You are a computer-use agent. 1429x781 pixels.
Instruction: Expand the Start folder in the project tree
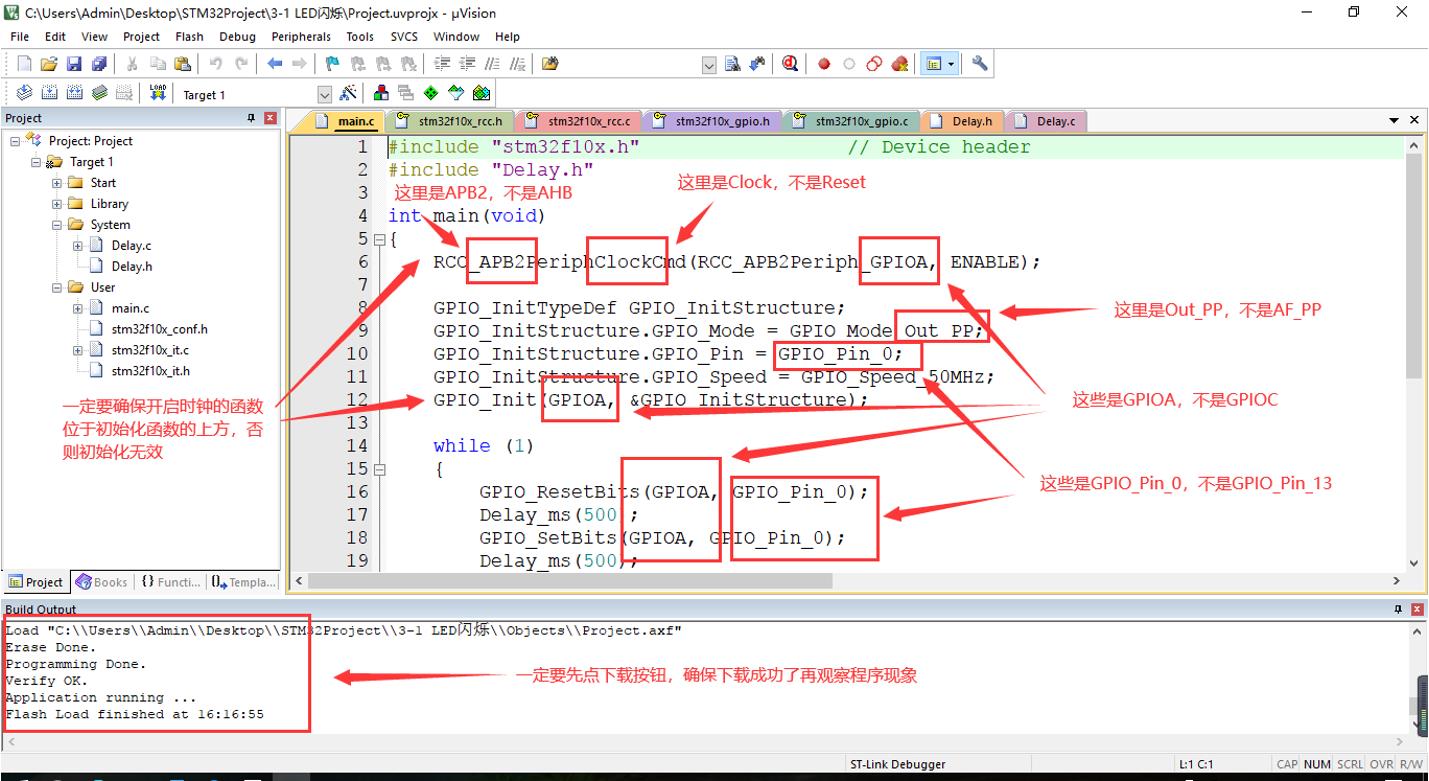[57, 183]
